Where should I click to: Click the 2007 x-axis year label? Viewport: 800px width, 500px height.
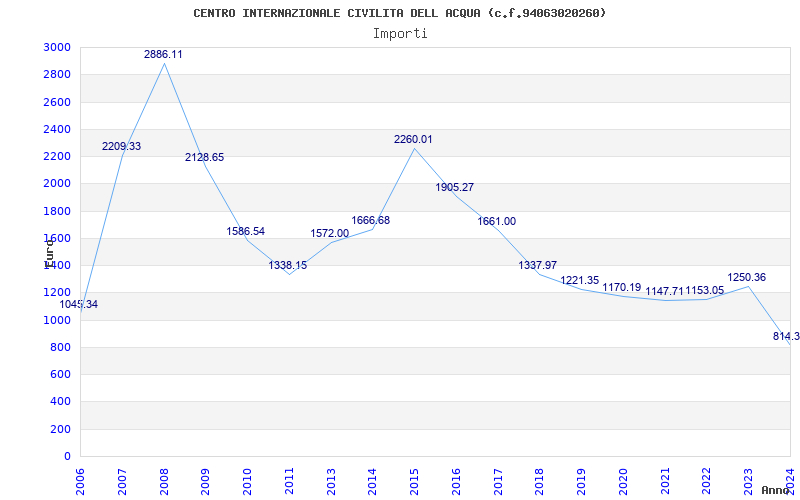(x=122, y=482)
